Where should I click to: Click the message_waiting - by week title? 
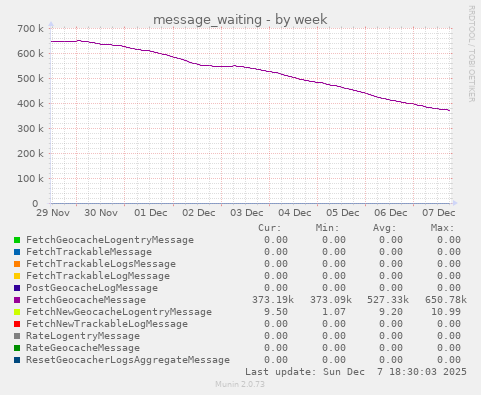coord(240,20)
